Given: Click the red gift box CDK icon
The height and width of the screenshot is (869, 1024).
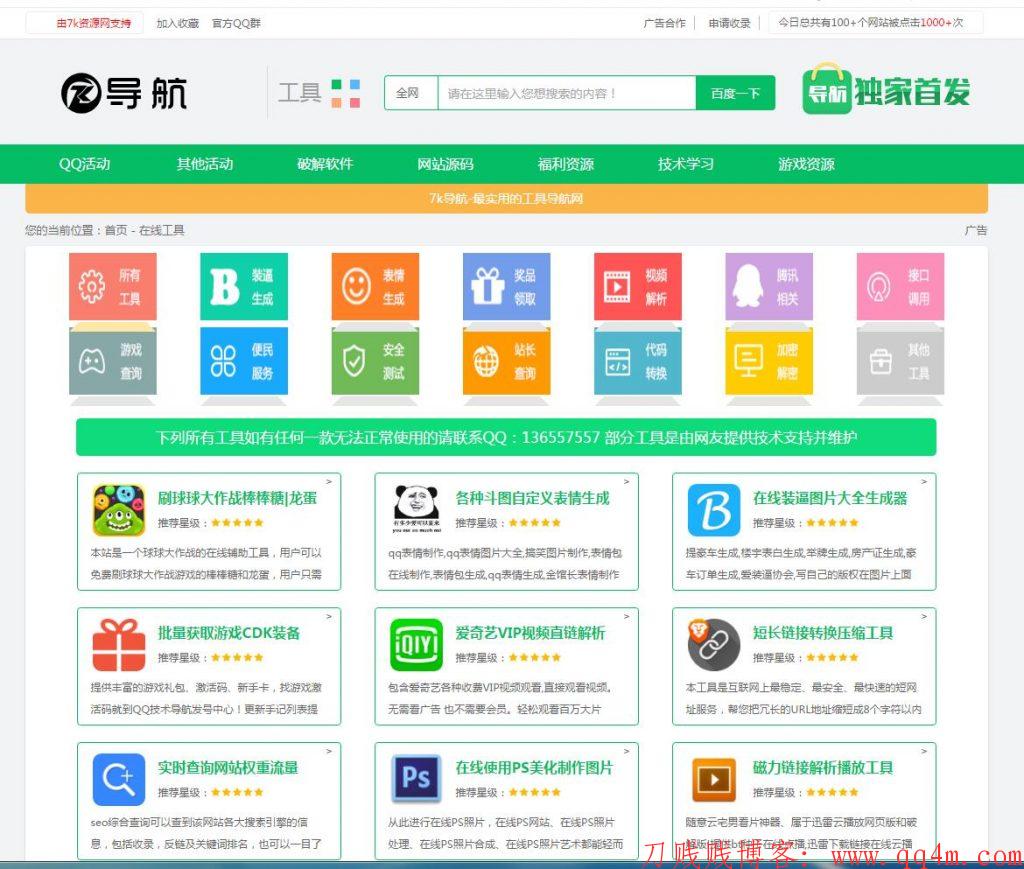Looking at the screenshot, I should [x=119, y=645].
